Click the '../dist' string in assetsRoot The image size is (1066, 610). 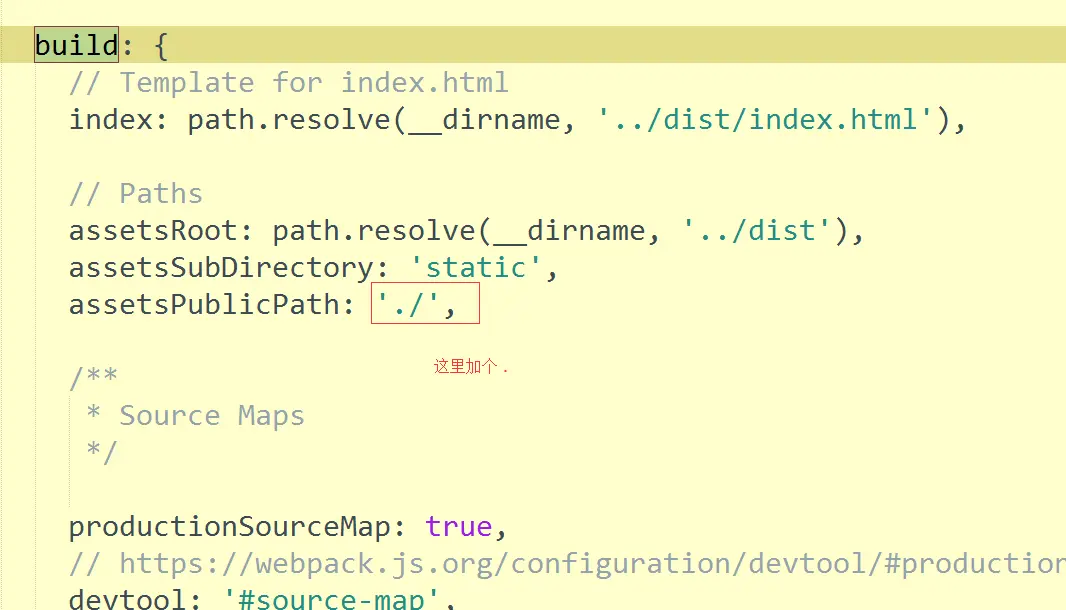click(x=757, y=231)
